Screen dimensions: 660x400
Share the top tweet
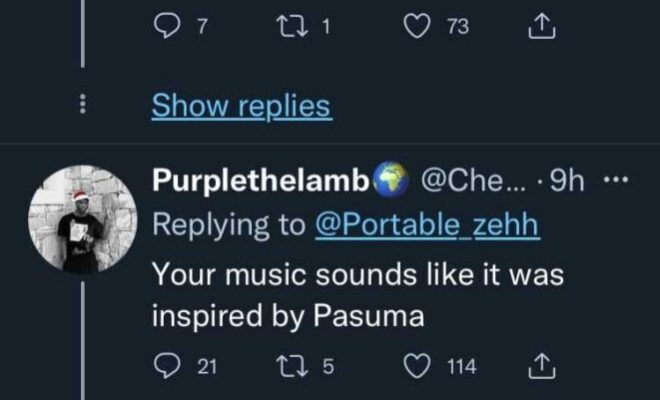click(545, 28)
